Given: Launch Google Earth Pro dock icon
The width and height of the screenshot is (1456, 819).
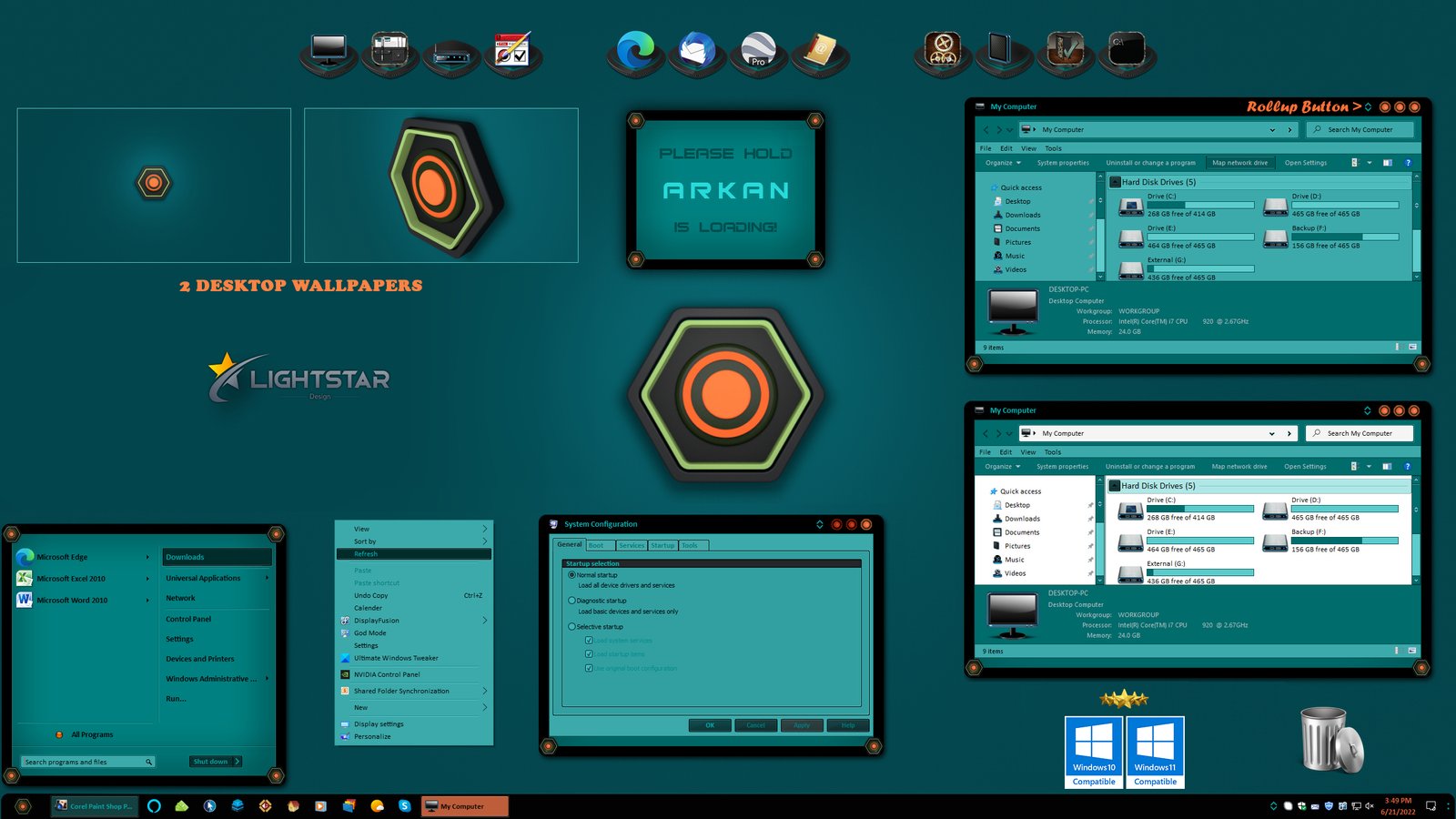Looking at the screenshot, I should 758,49.
